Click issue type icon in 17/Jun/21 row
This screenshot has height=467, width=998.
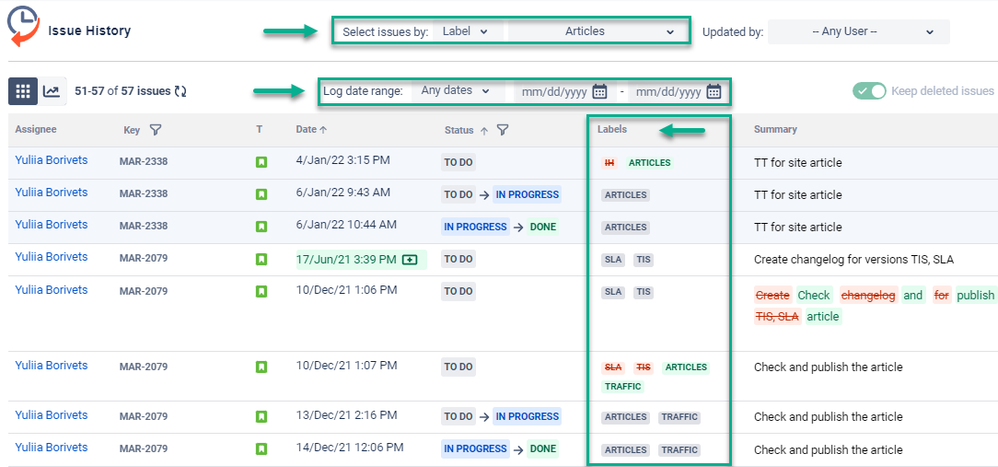[261, 259]
